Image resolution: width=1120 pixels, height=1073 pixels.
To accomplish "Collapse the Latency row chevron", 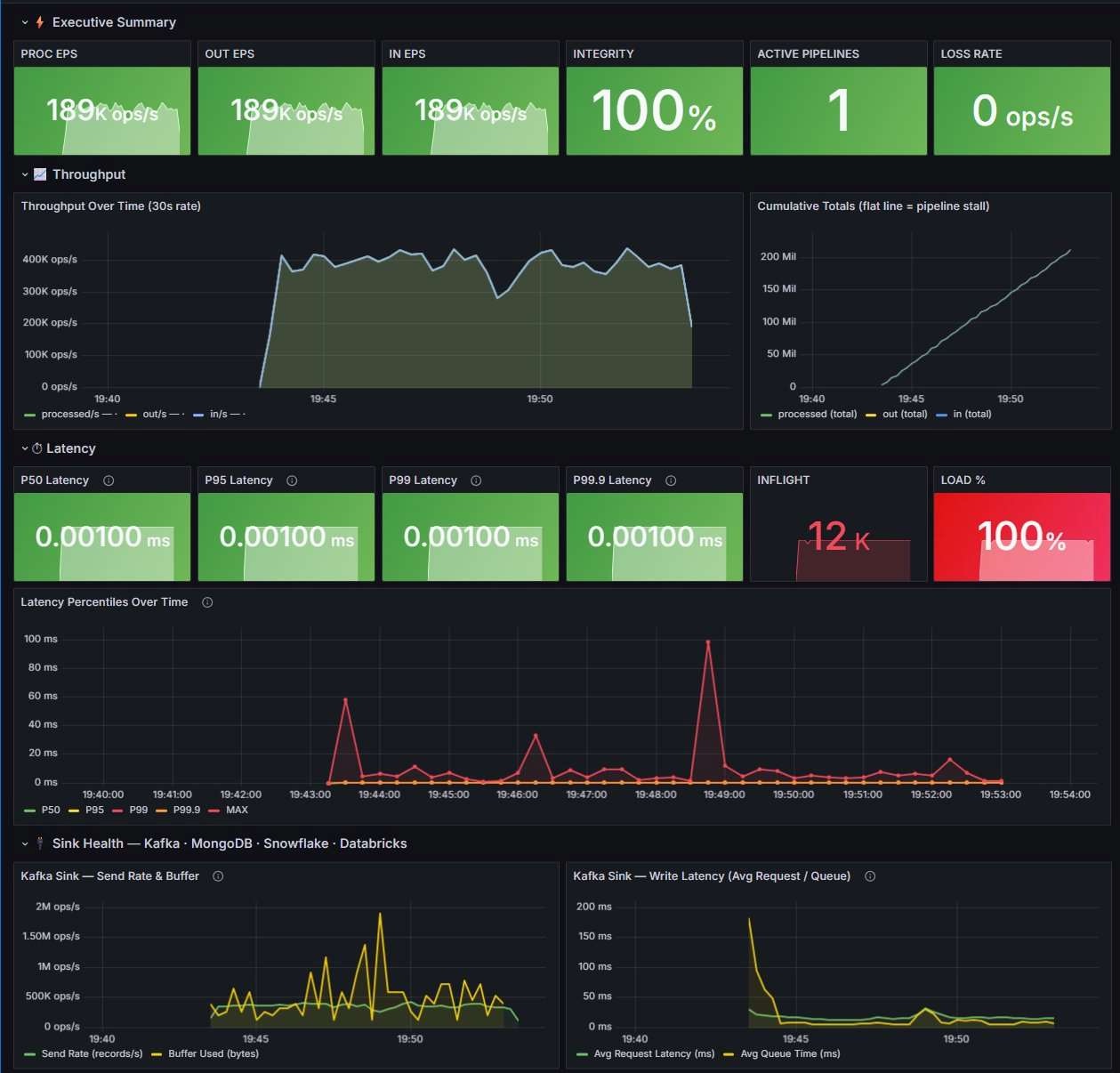I will (25, 448).
